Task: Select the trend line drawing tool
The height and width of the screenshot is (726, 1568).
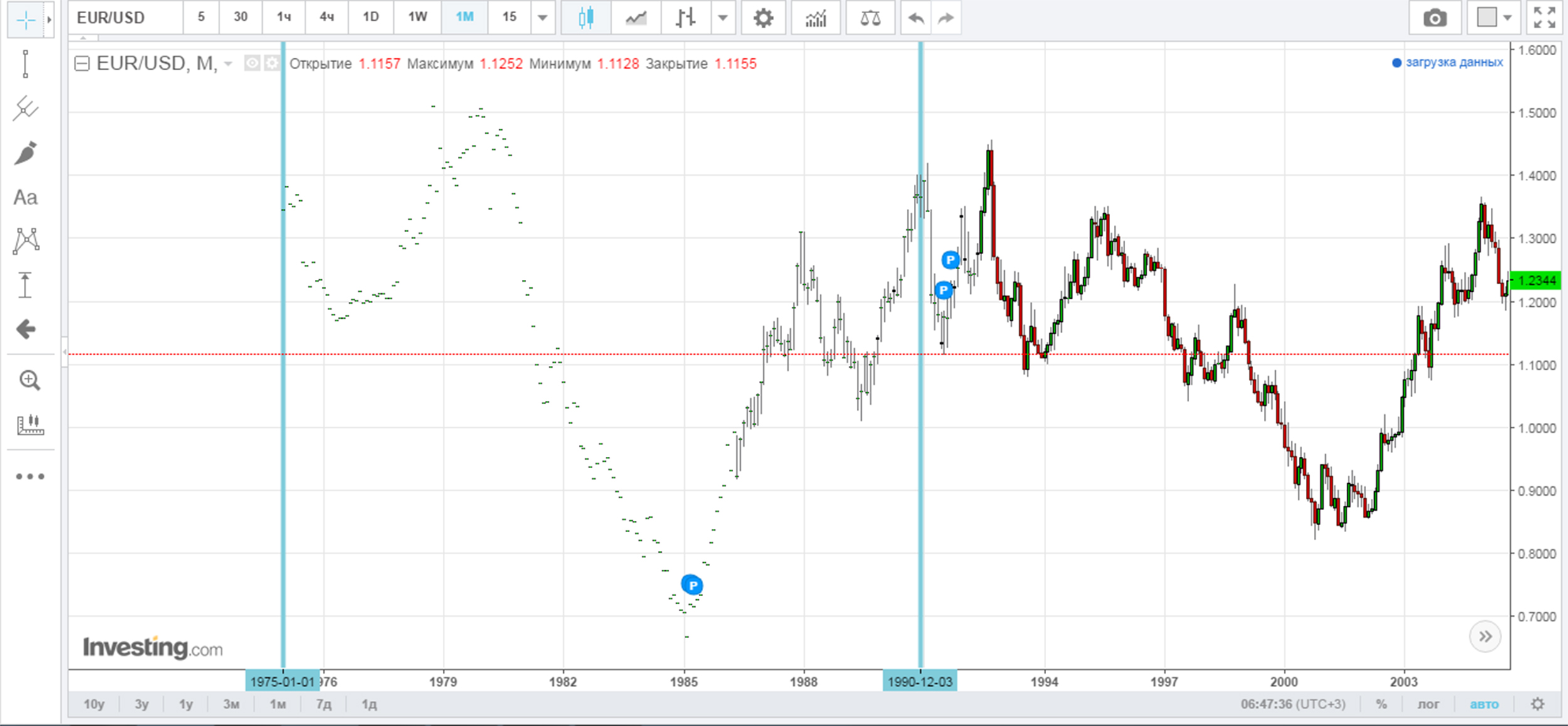Action: click(x=25, y=64)
